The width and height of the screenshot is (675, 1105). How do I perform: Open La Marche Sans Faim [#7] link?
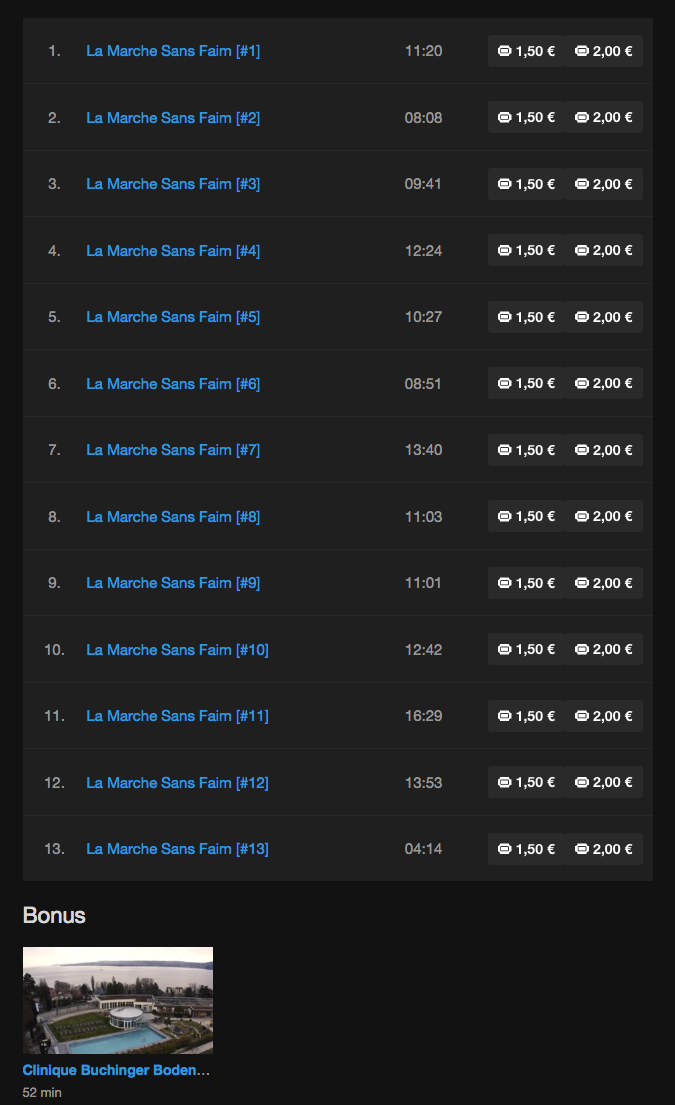click(x=173, y=450)
